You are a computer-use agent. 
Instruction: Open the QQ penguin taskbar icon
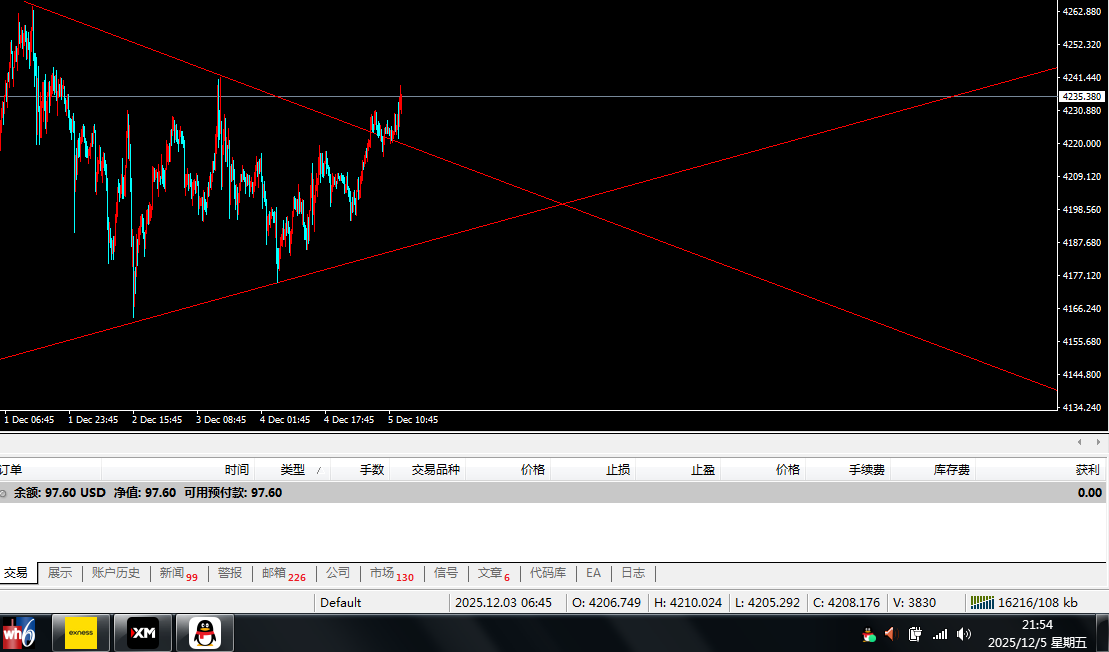[x=205, y=633]
